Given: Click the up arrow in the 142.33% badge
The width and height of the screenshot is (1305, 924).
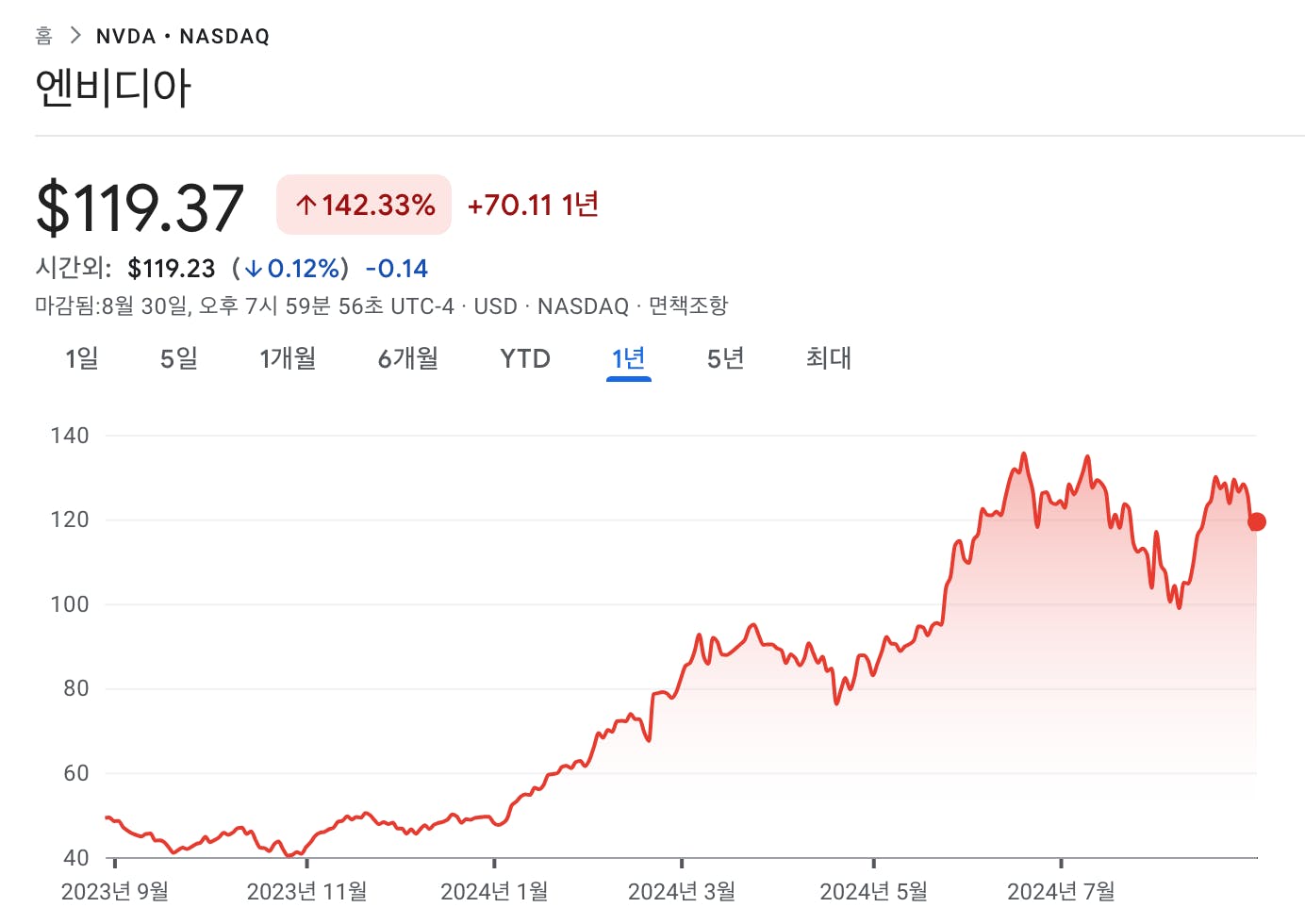Looking at the screenshot, I should coord(306,205).
